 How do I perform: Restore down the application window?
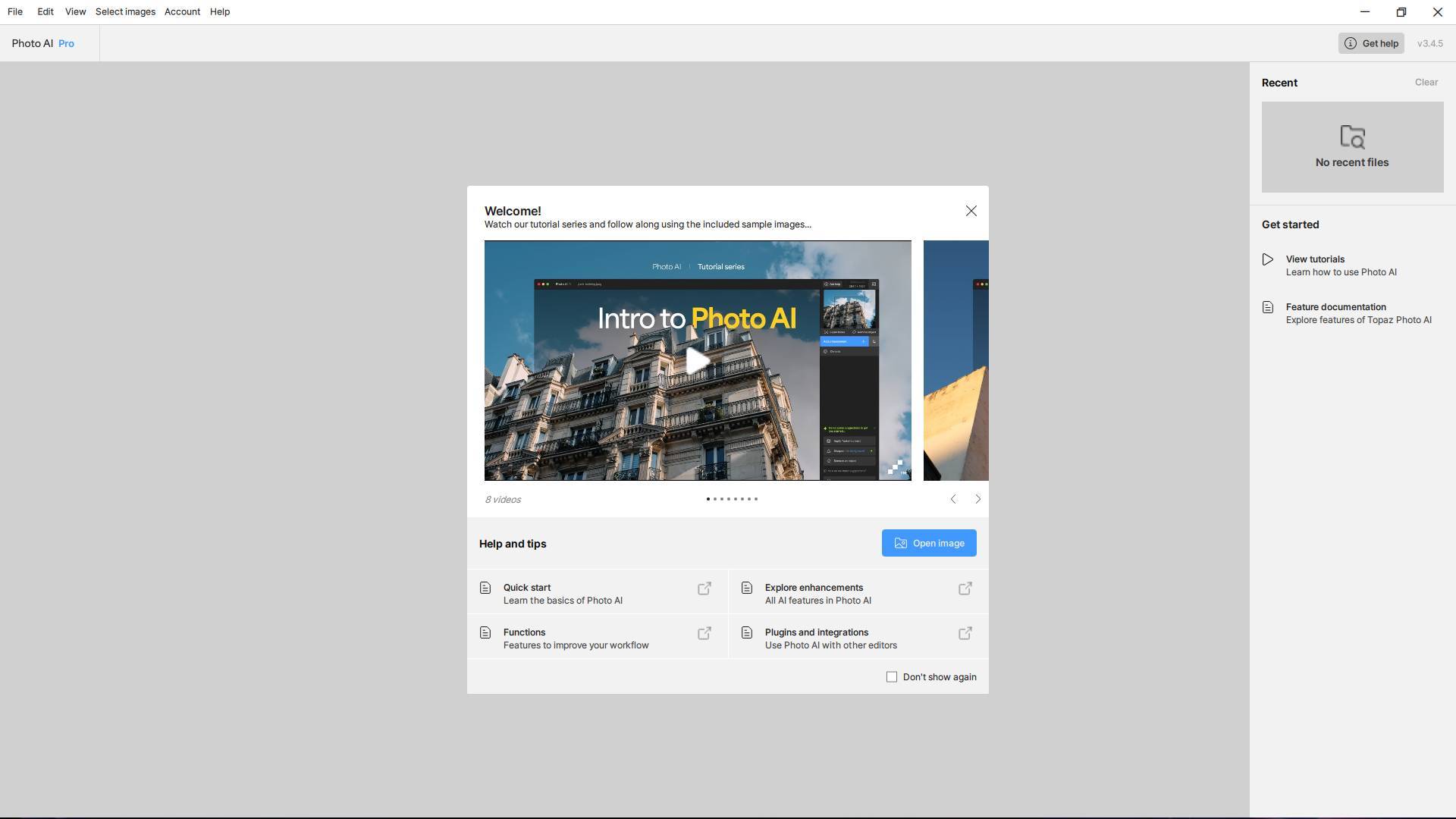pos(1401,12)
